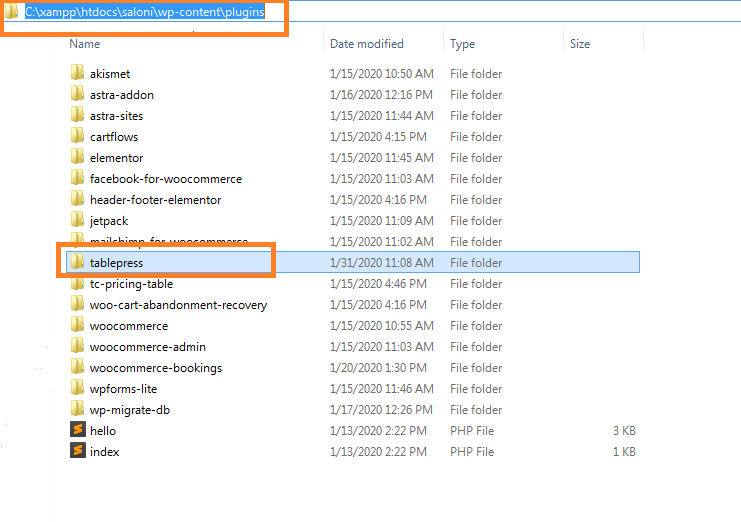The width and height of the screenshot is (741, 522).
Task: Click the index PHP file icon
Action: (x=78, y=451)
